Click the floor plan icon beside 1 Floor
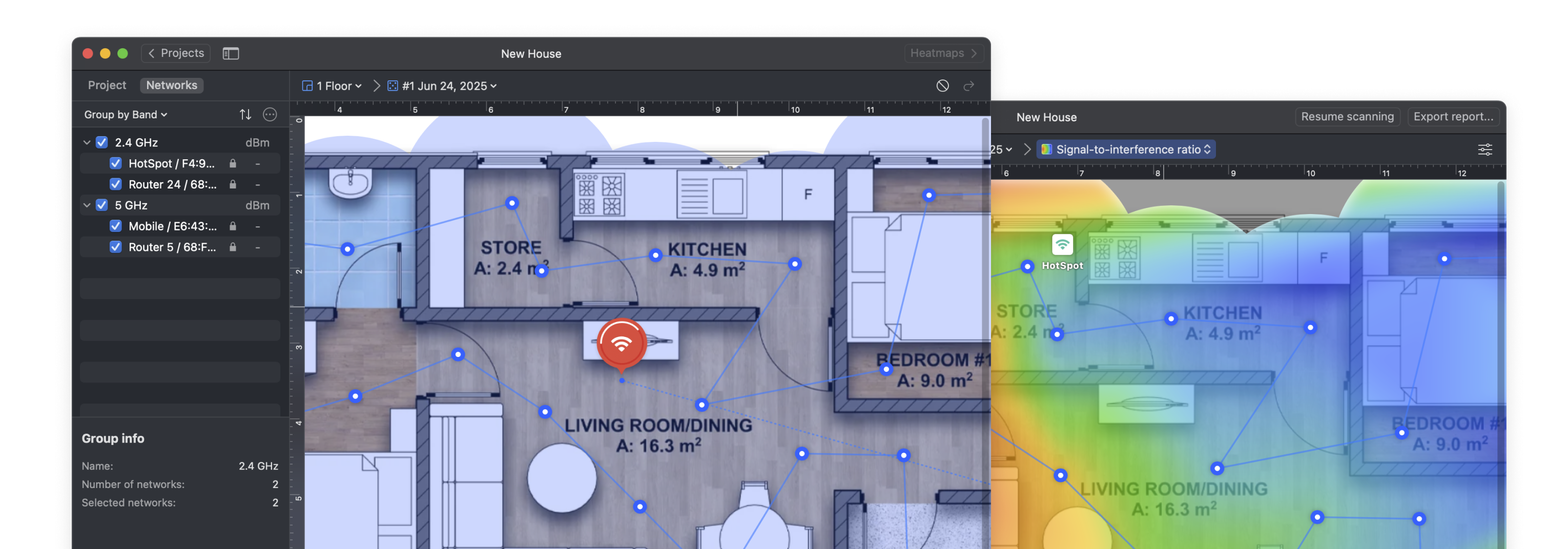Viewport: 1568px width, 549px height. [x=307, y=86]
